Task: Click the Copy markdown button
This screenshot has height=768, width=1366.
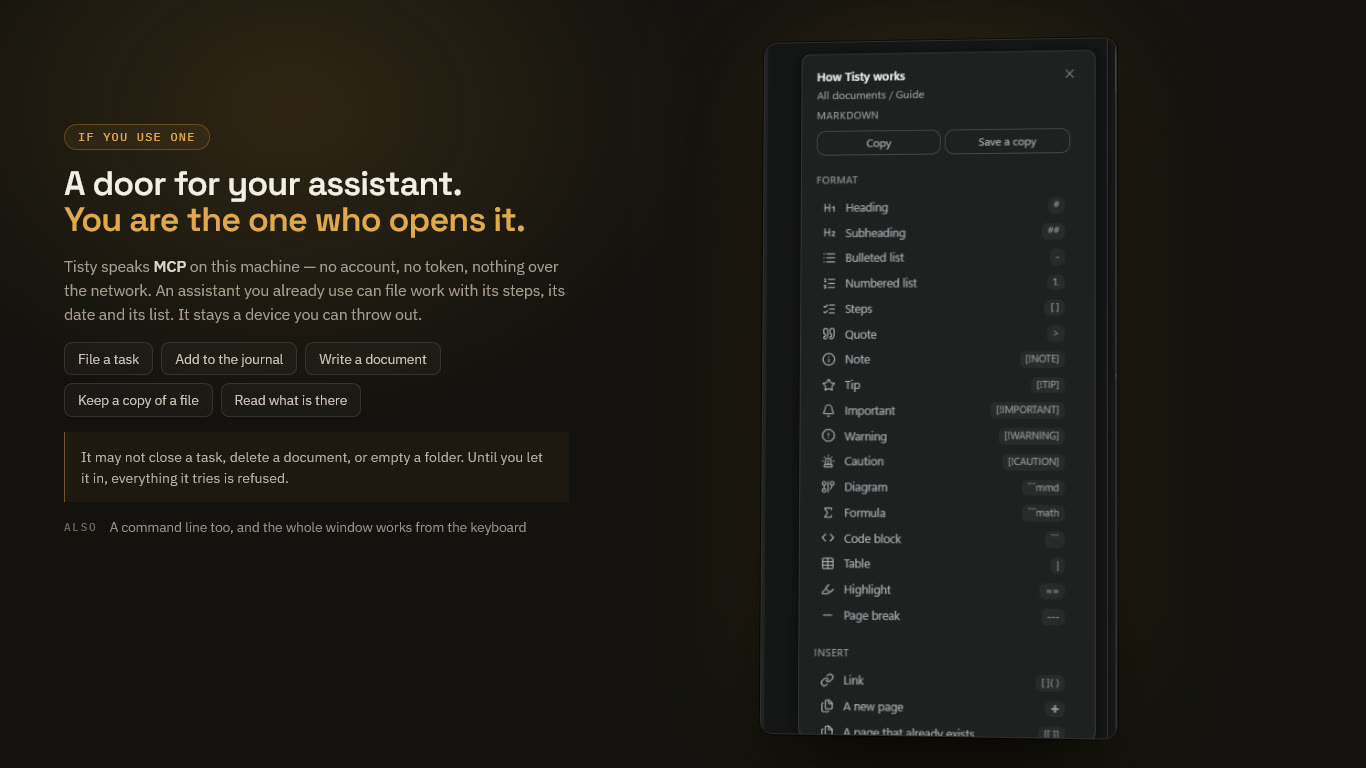Action: pyautogui.click(x=878, y=143)
